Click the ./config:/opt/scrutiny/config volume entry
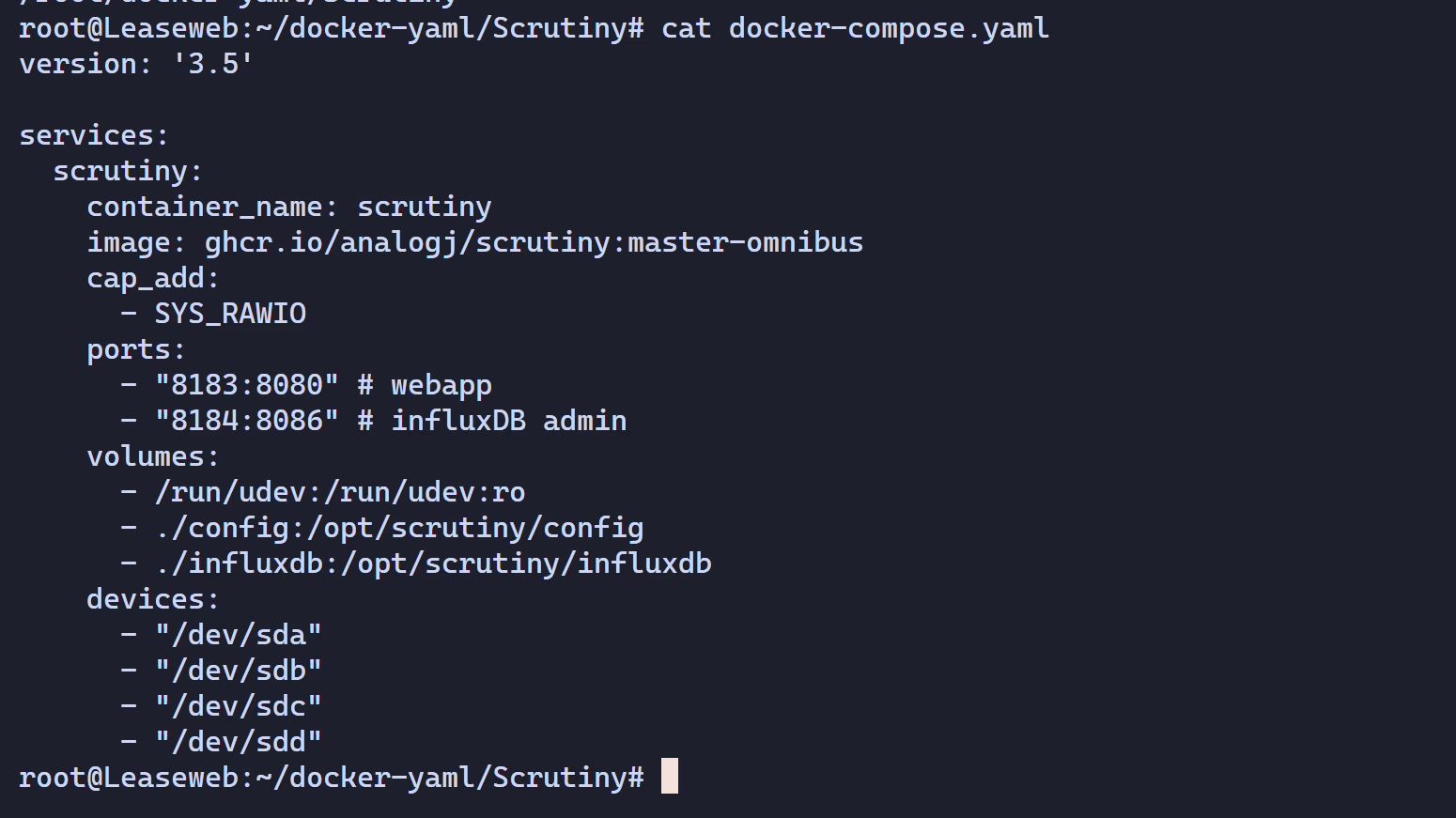The height and width of the screenshot is (818, 1456). click(399, 528)
